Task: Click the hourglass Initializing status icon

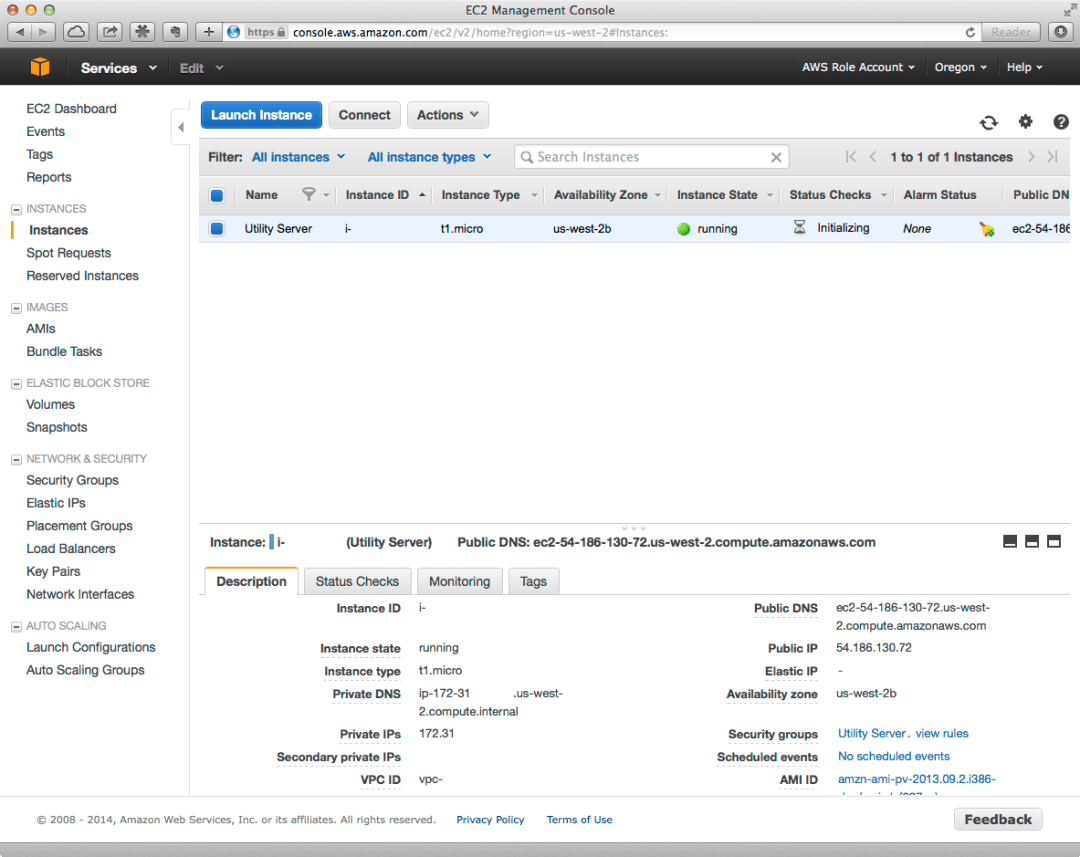Action: (x=799, y=227)
